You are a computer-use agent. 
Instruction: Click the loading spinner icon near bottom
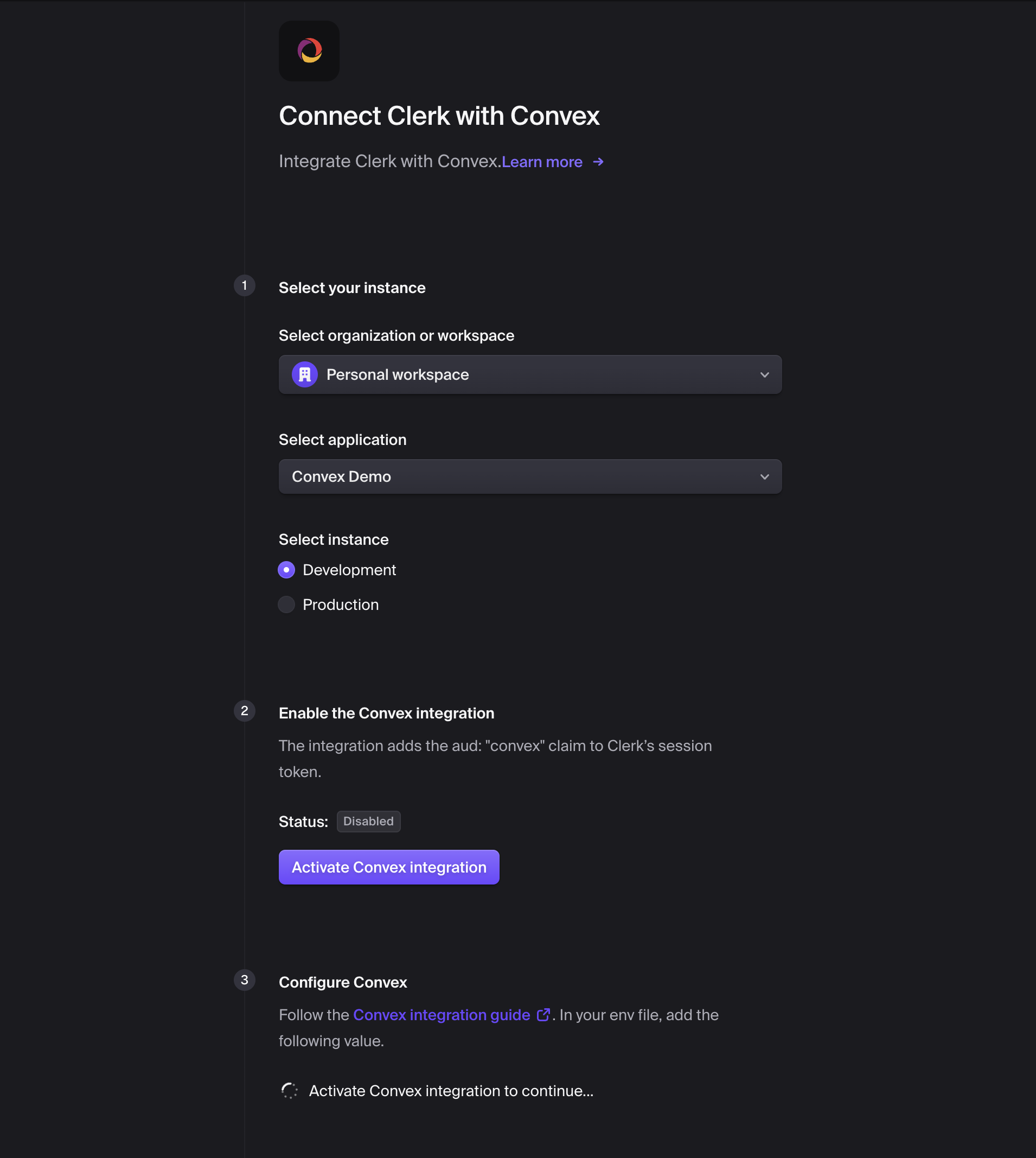290,1090
